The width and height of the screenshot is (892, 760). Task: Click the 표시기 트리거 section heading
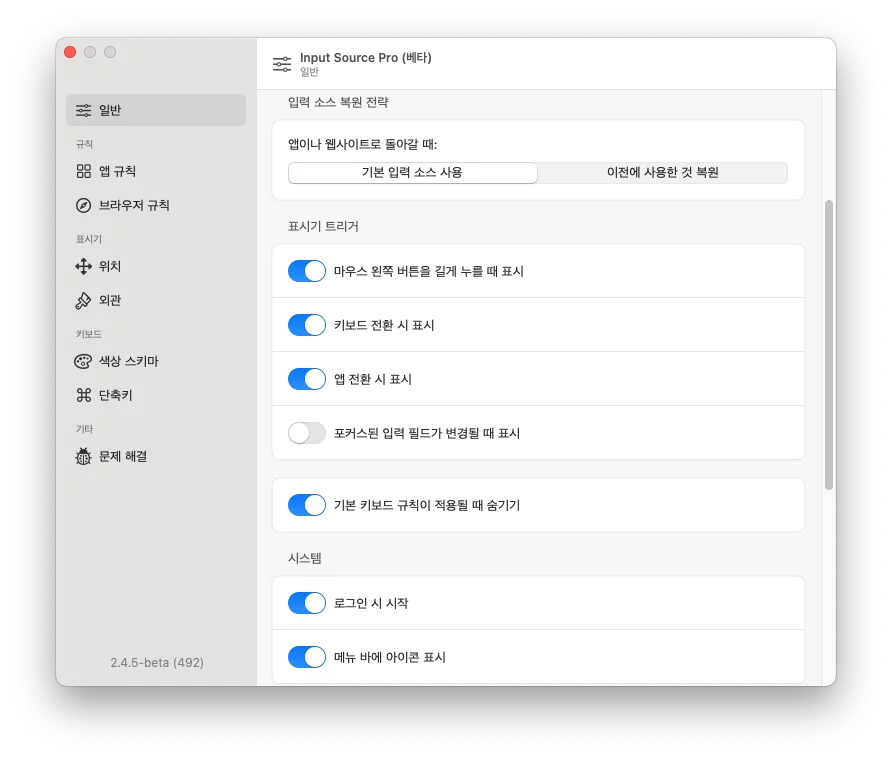(323, 226)
